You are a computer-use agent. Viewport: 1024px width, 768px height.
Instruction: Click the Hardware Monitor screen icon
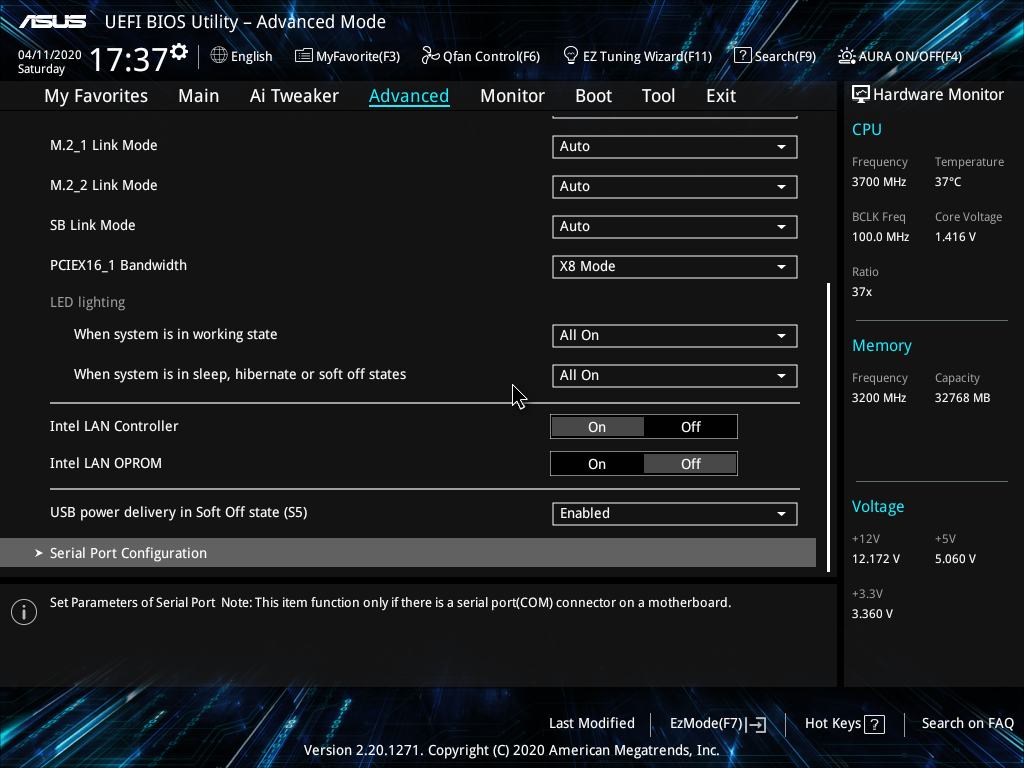tap(860, 94)
